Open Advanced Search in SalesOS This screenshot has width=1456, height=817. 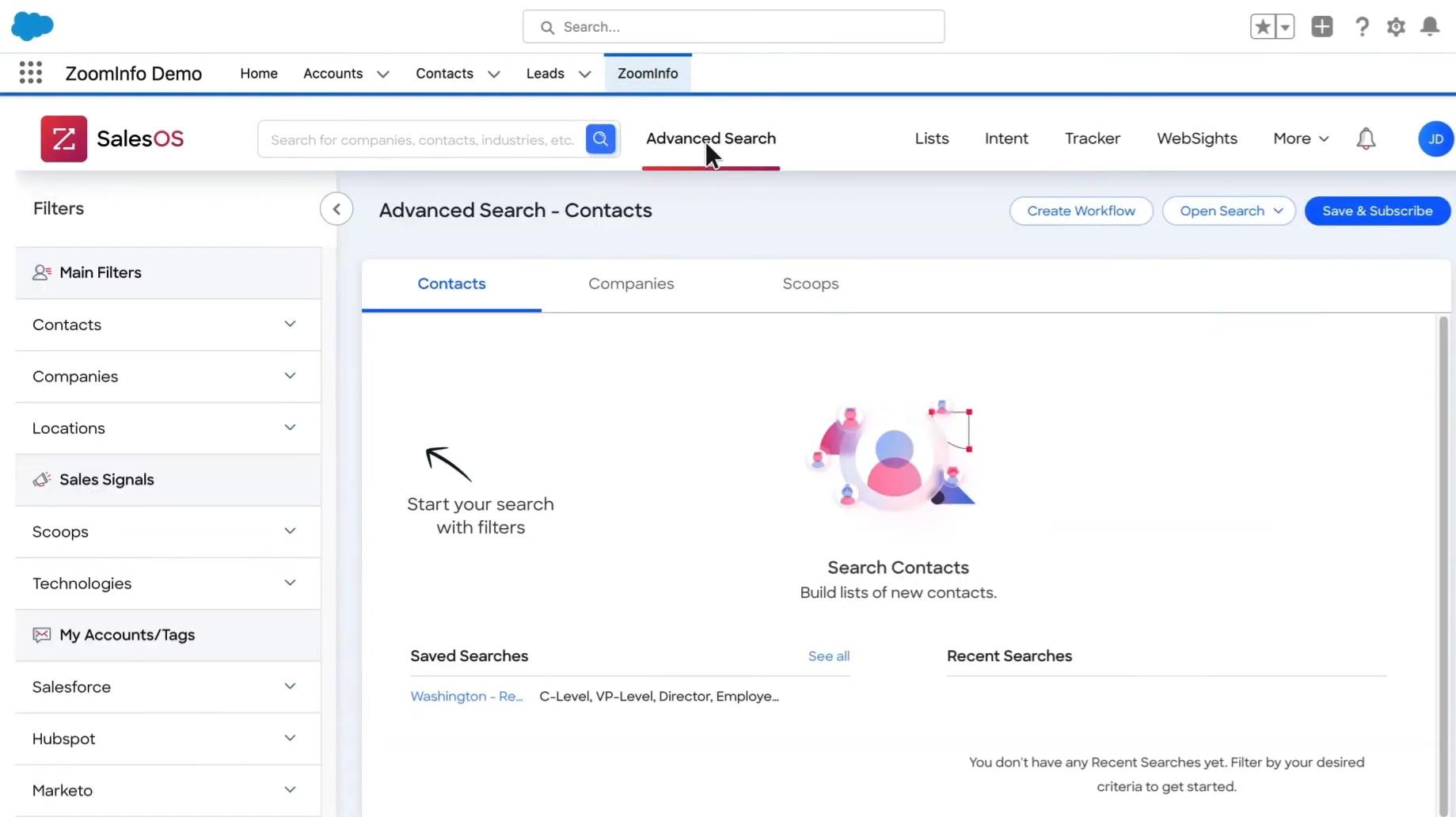click(x=711, y=139)
